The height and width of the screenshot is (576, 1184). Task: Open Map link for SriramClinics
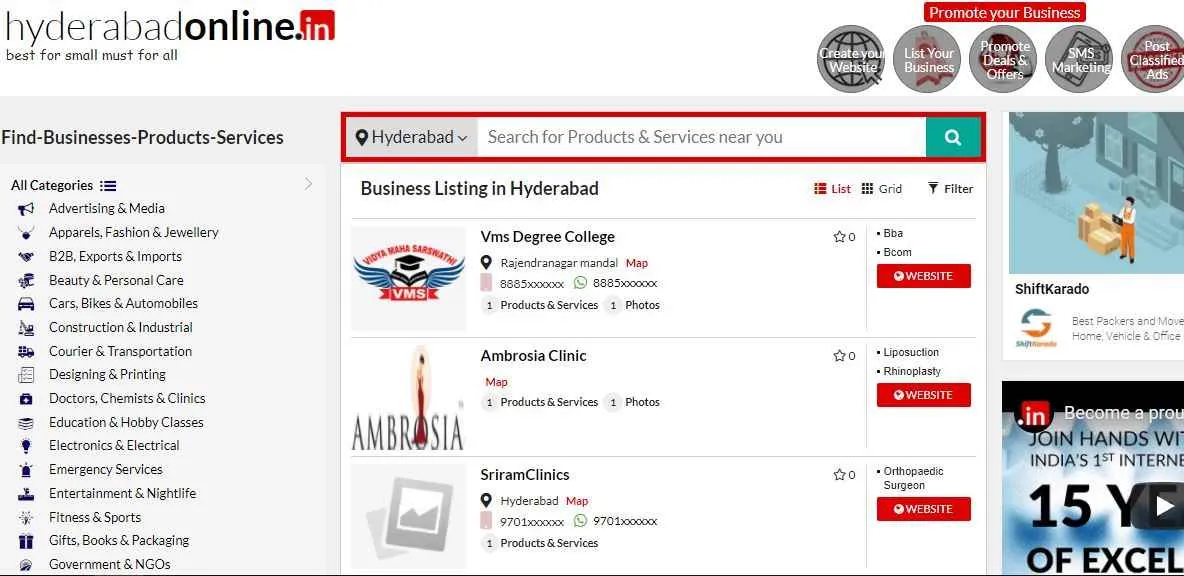coord(577,501)
